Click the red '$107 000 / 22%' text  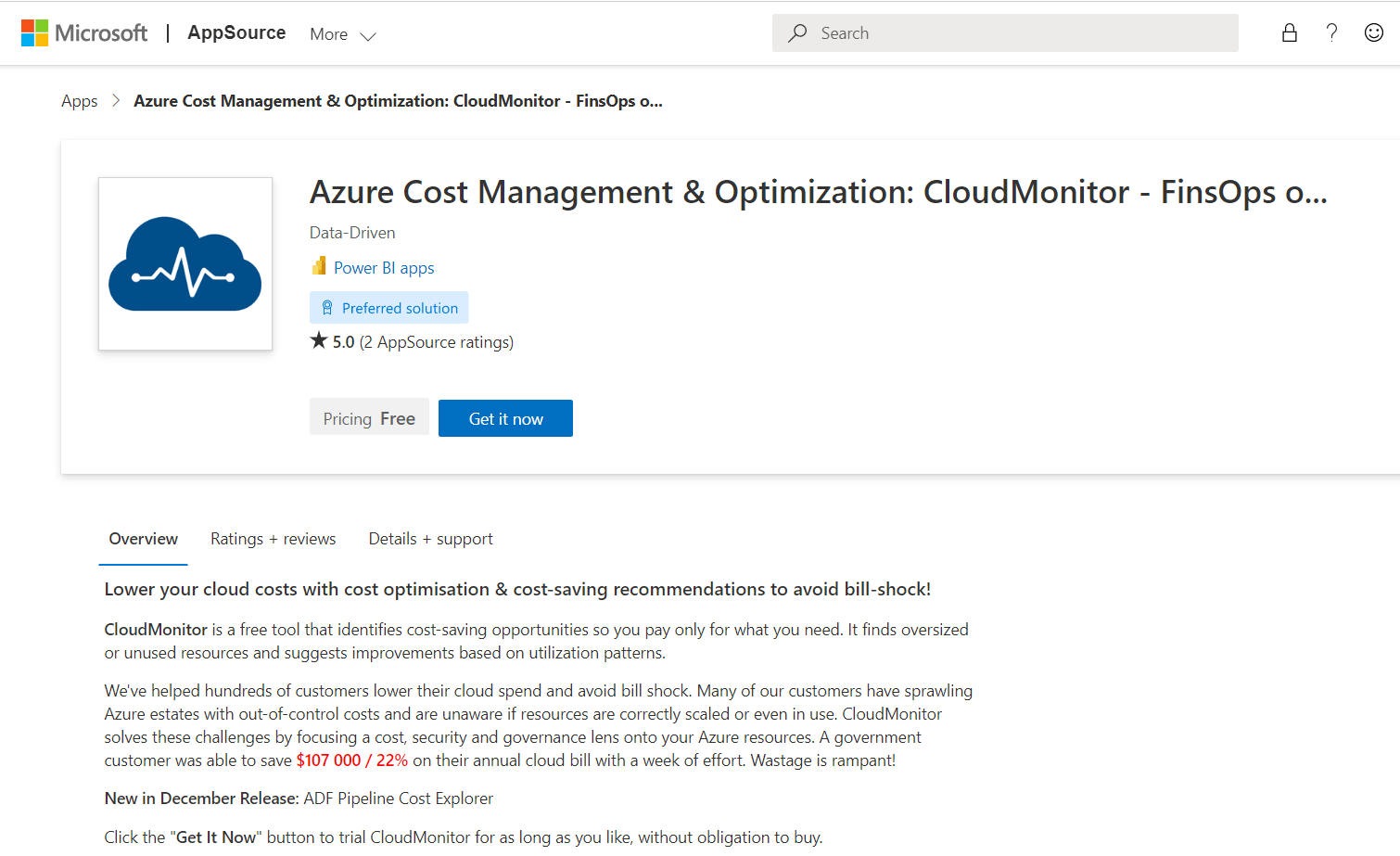point(352,760)
